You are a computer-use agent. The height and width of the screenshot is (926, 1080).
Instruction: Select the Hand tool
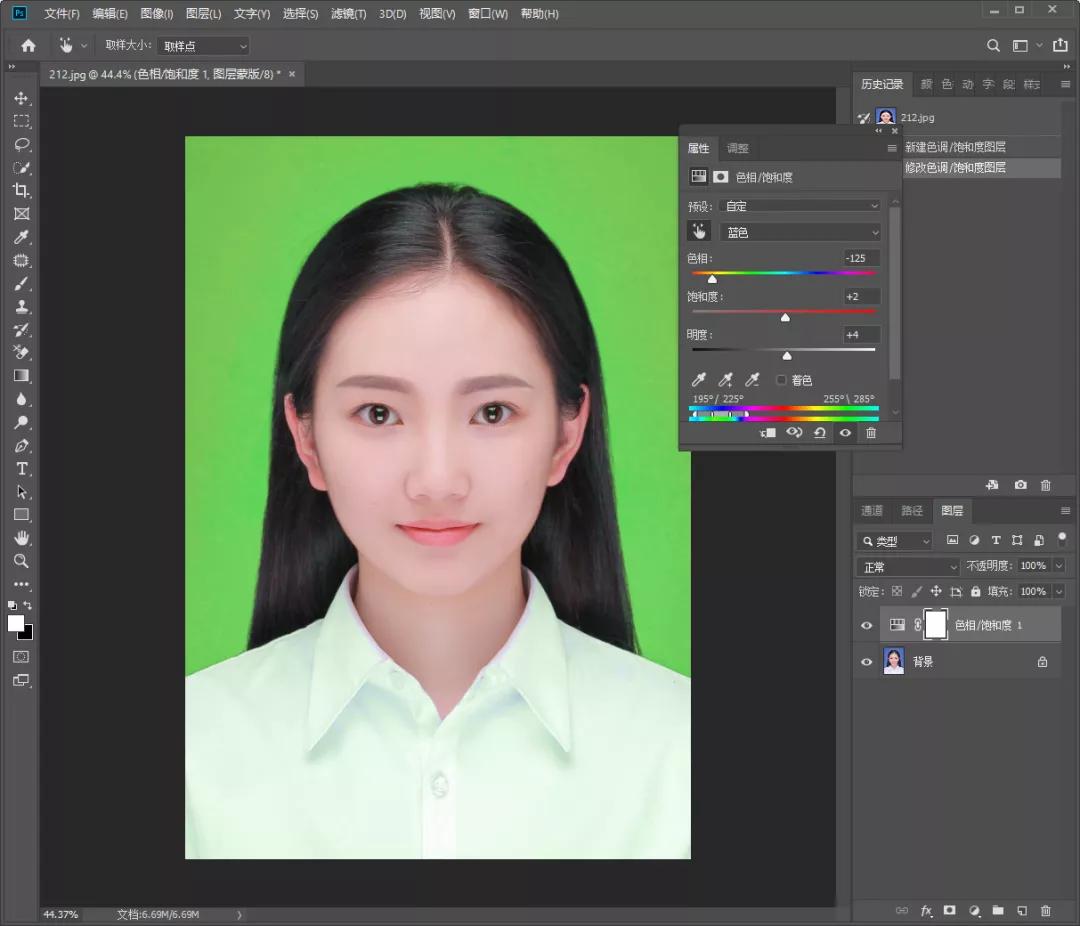pos(21,538)
